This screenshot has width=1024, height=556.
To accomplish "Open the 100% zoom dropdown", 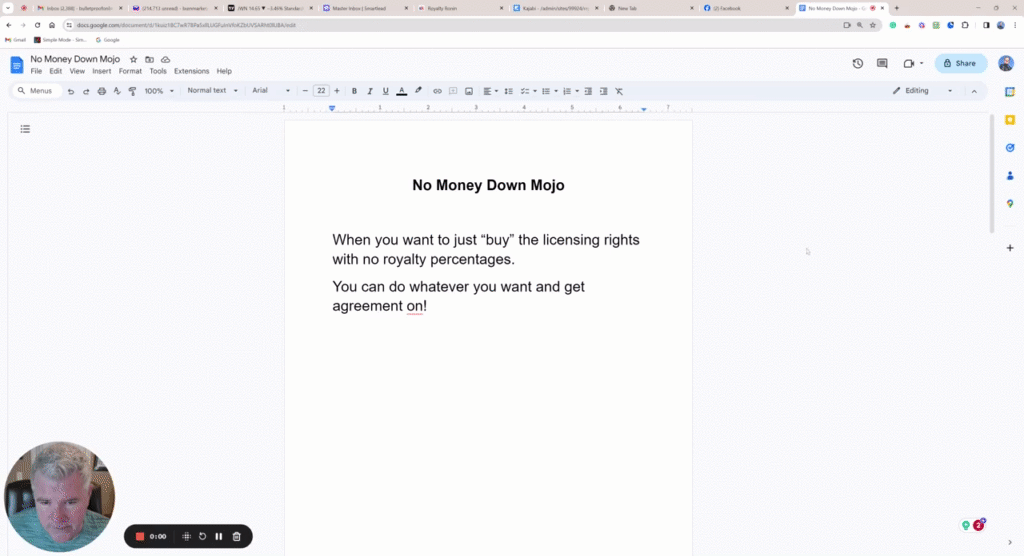I will 159,91.
